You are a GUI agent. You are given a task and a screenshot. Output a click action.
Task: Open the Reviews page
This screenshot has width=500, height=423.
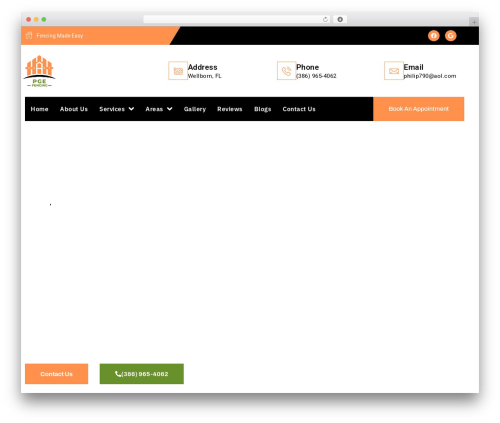pos(230,109)
